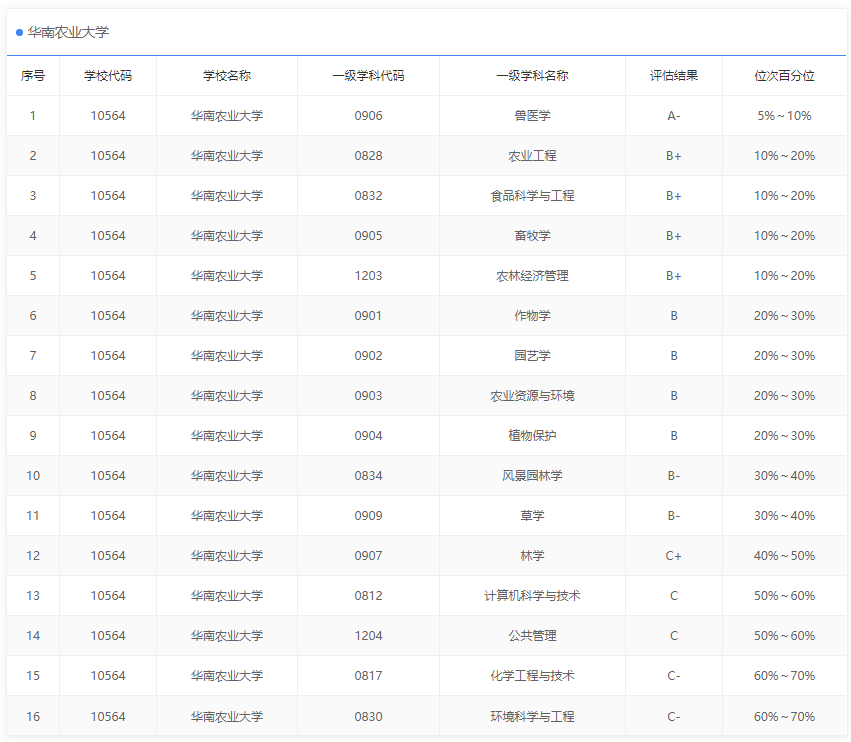
Task: Select the 草学 discipline cell
Action: (x=532, y=516)
